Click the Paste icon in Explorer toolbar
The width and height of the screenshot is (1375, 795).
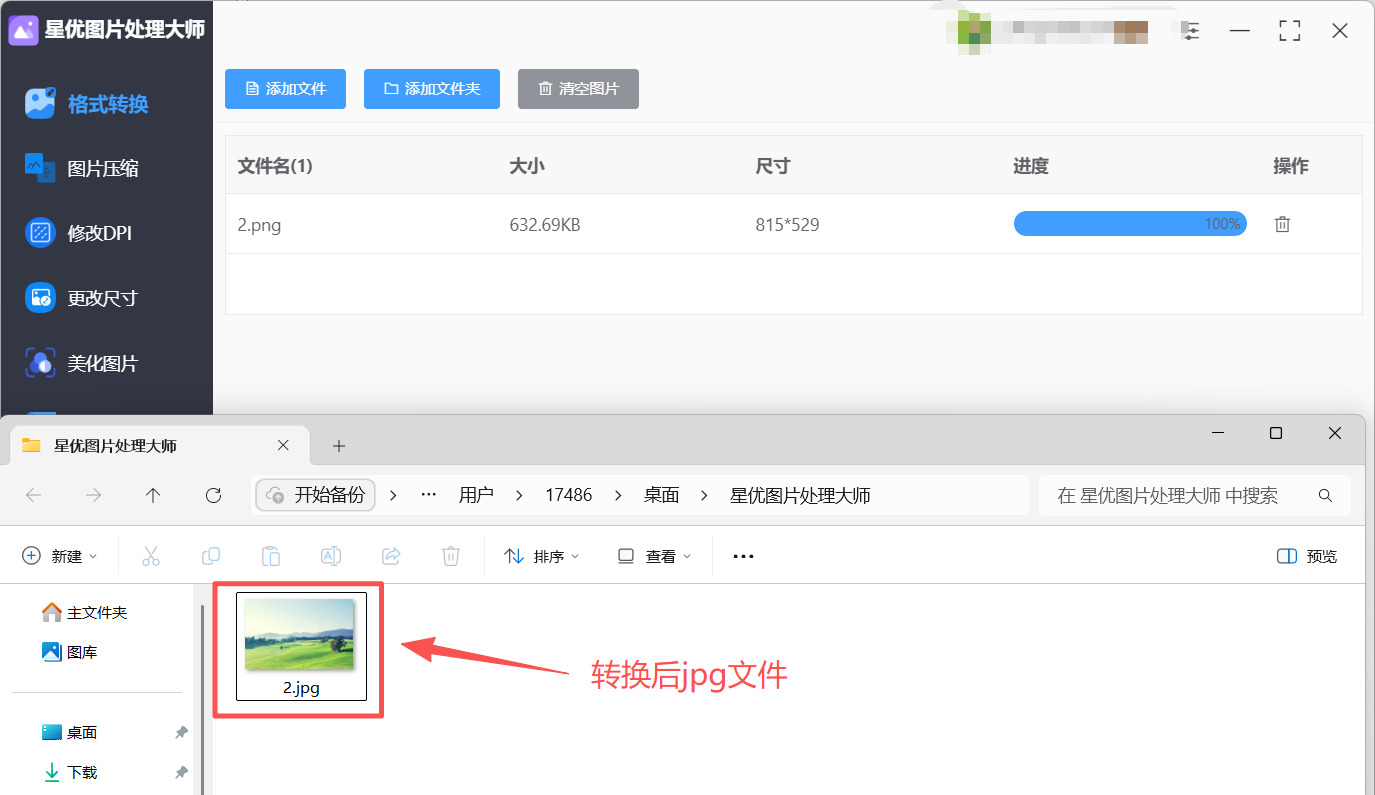click(271, 556)
